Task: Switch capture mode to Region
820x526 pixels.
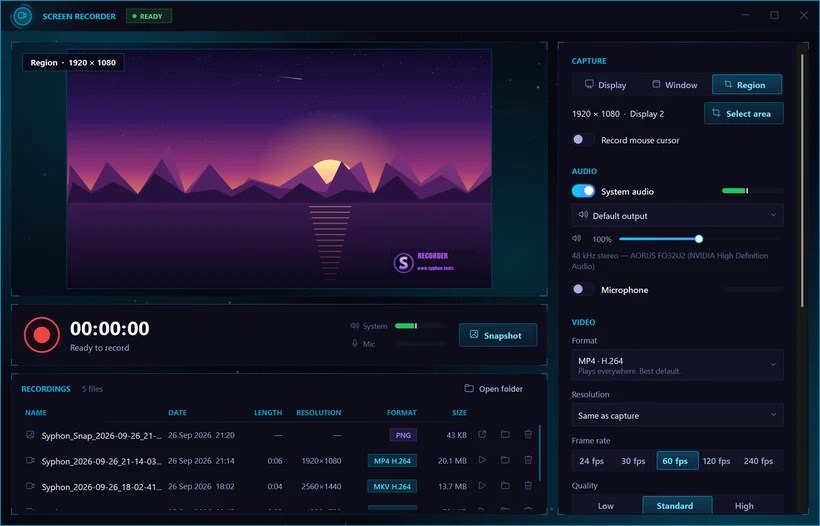Action: click(747, 84)
